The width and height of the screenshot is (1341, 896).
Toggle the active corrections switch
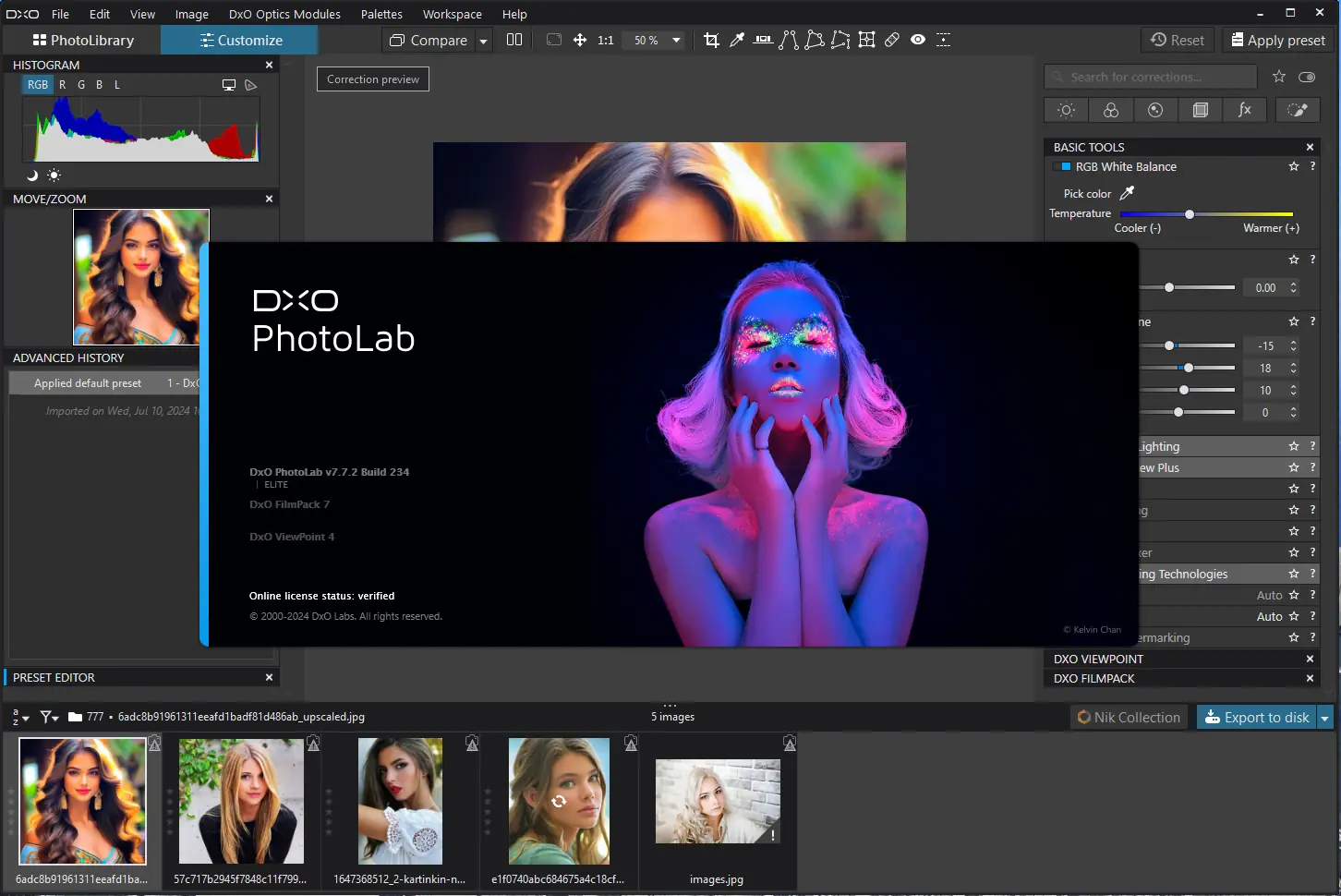point(1307,77)
